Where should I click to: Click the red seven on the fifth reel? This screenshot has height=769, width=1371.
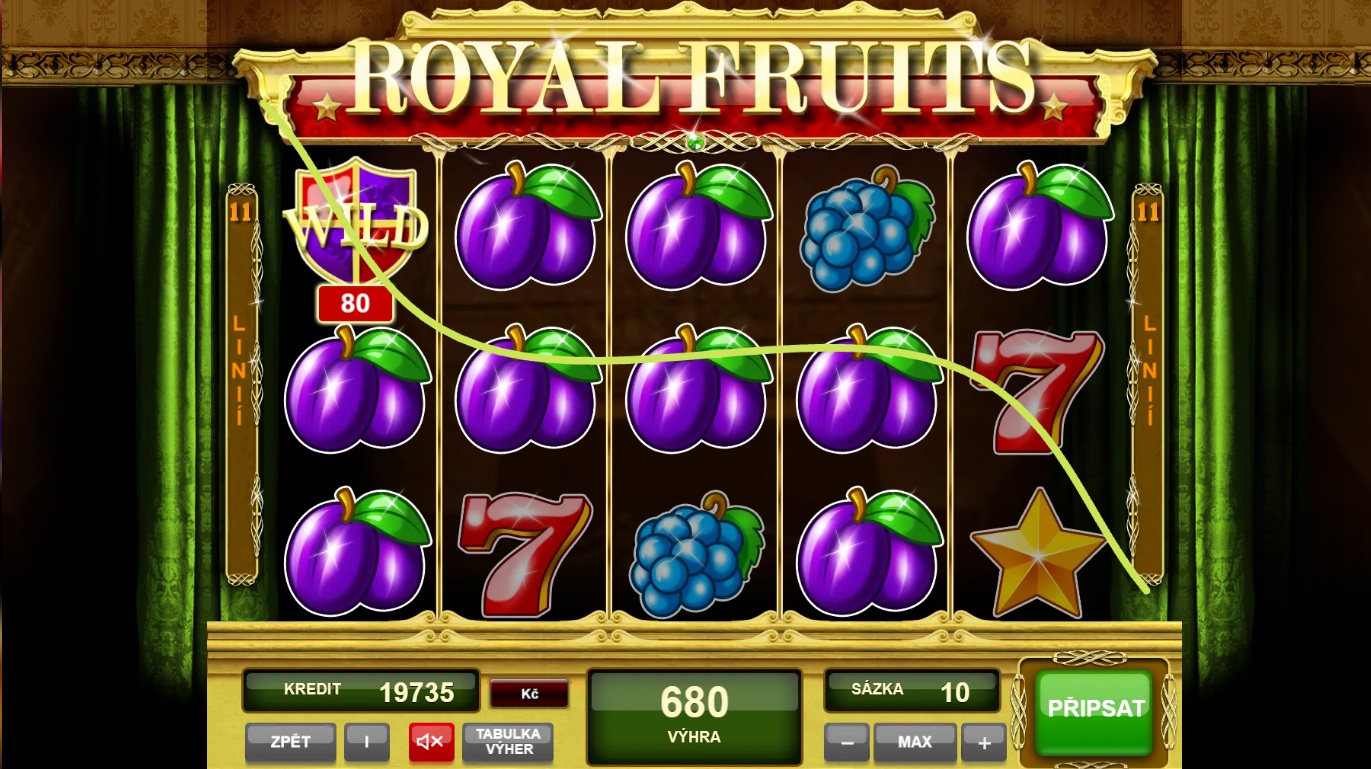(x=1036, y=391)
